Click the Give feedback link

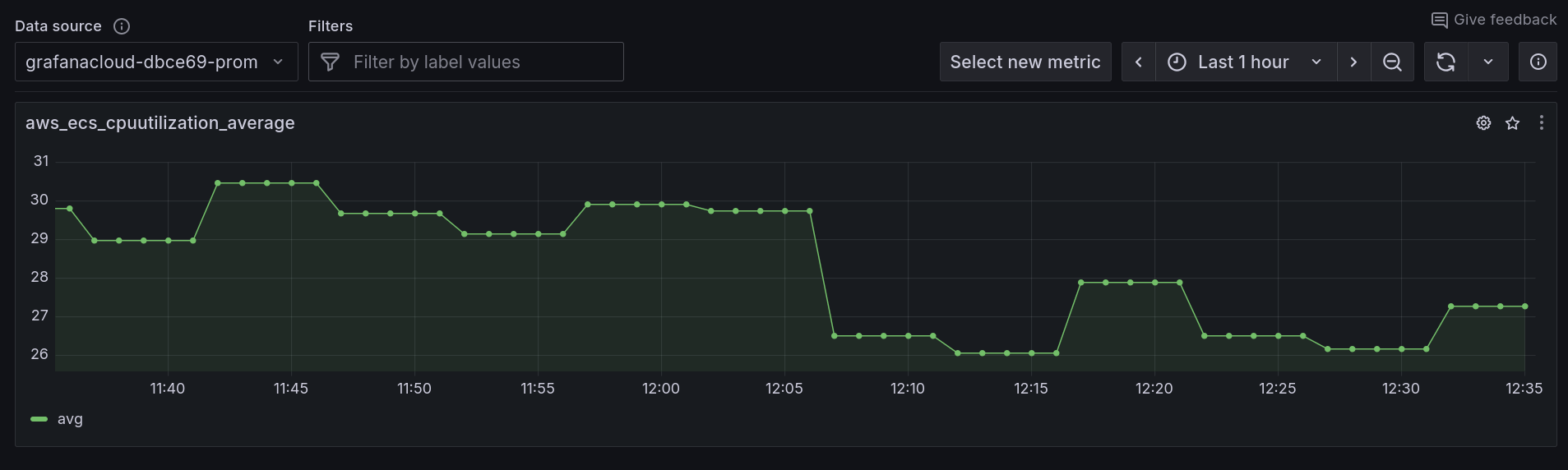(1494, 20)
